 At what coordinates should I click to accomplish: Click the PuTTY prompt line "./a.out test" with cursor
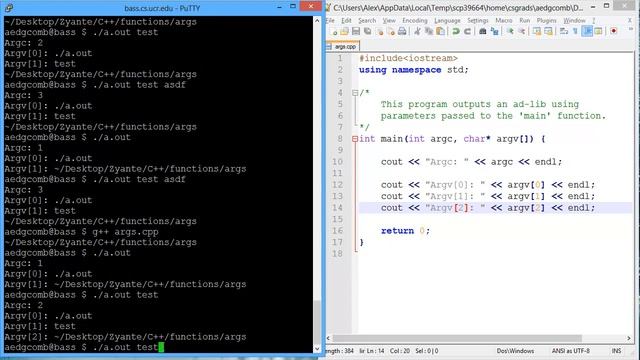(x=84, y=347)
